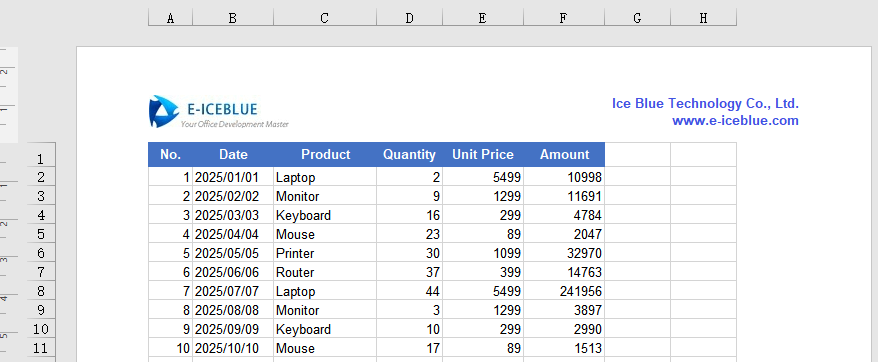The image size is (878, 362).
Task: Select row 8 header
Action: pyautogui.click(x=41, y=290)
